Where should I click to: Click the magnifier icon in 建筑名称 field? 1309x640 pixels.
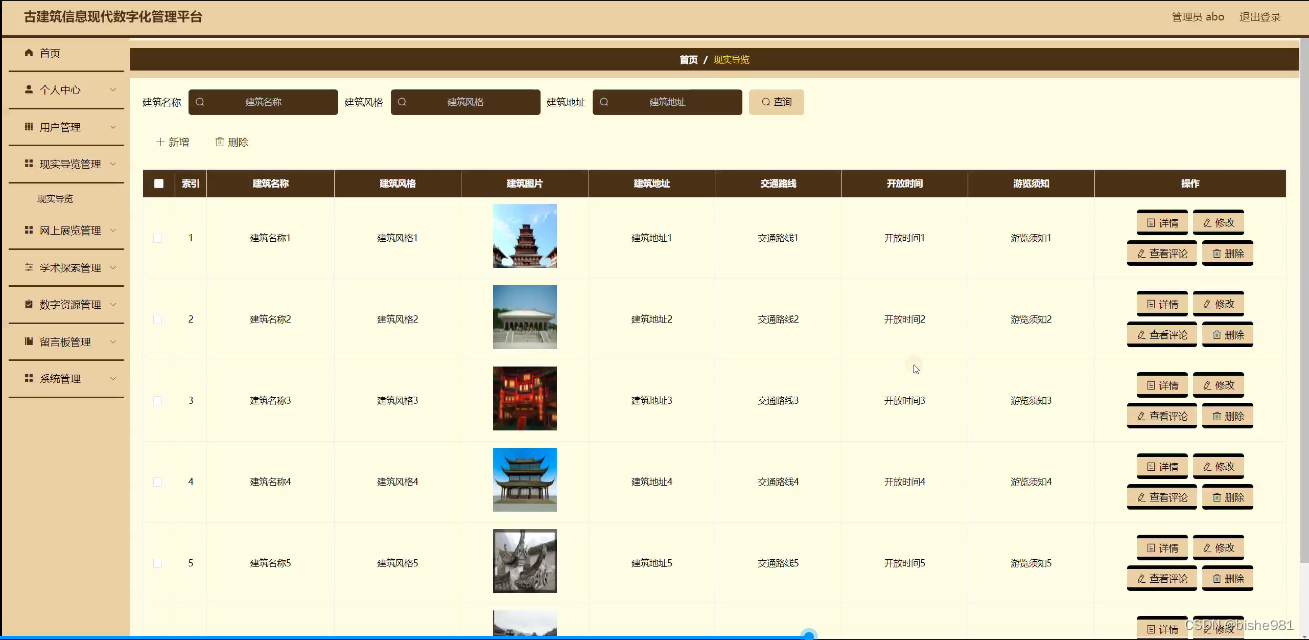coord(200,101)
